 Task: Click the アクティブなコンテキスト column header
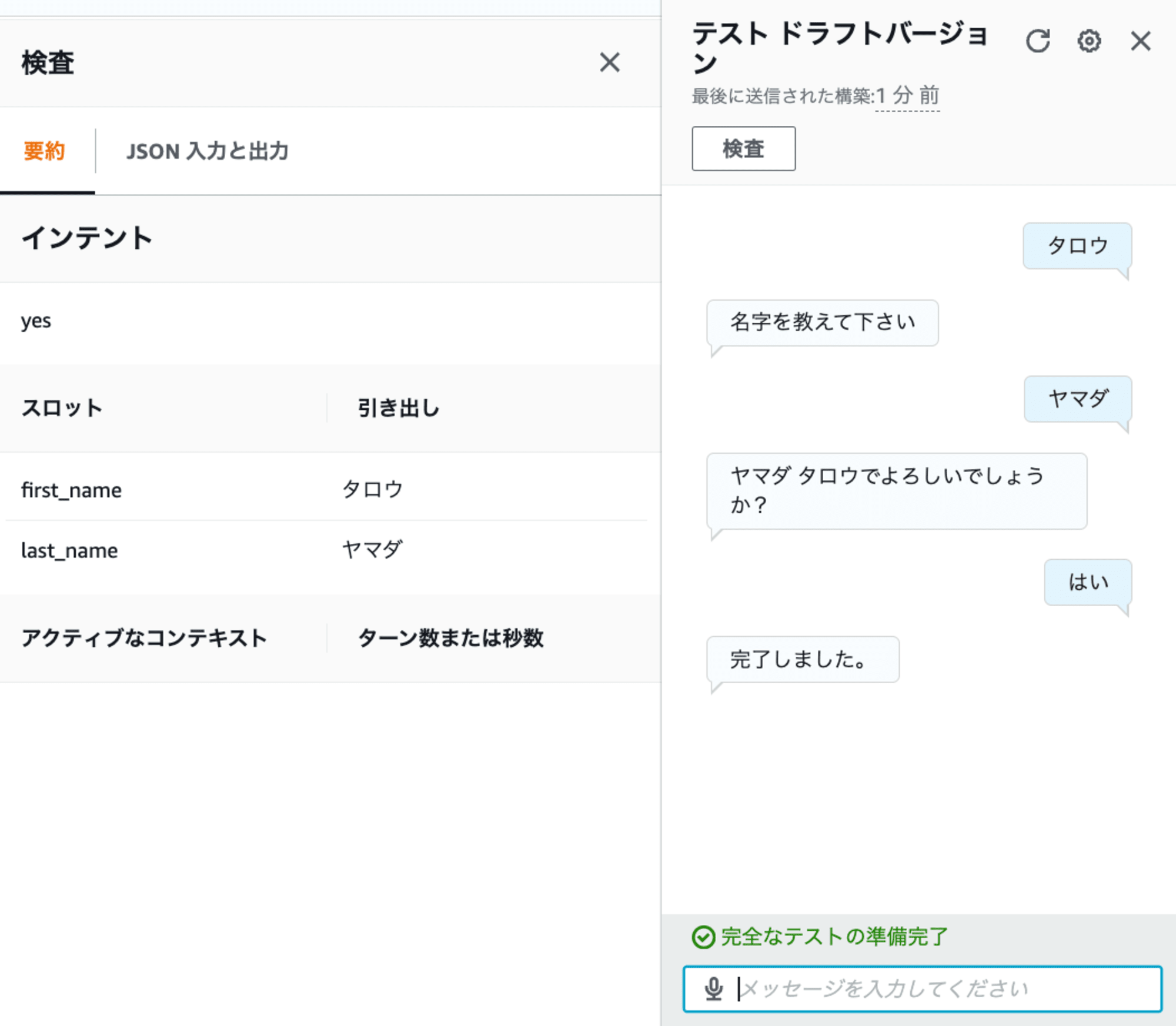click(144, 638)
